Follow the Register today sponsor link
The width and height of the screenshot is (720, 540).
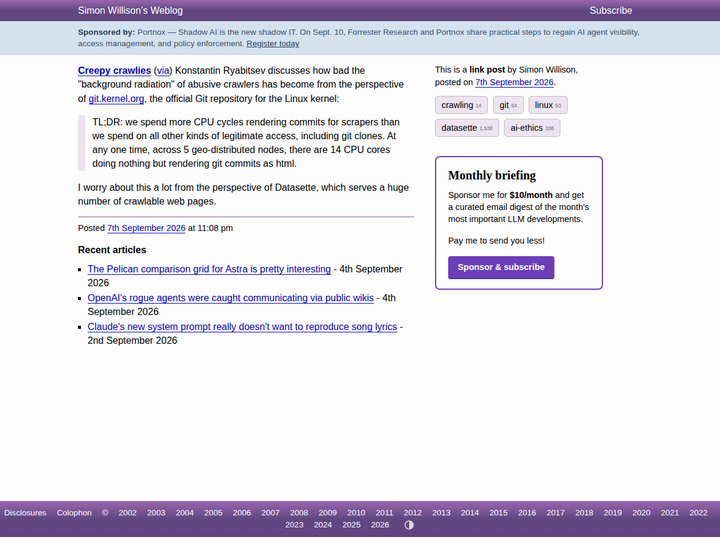pos(273,44)
